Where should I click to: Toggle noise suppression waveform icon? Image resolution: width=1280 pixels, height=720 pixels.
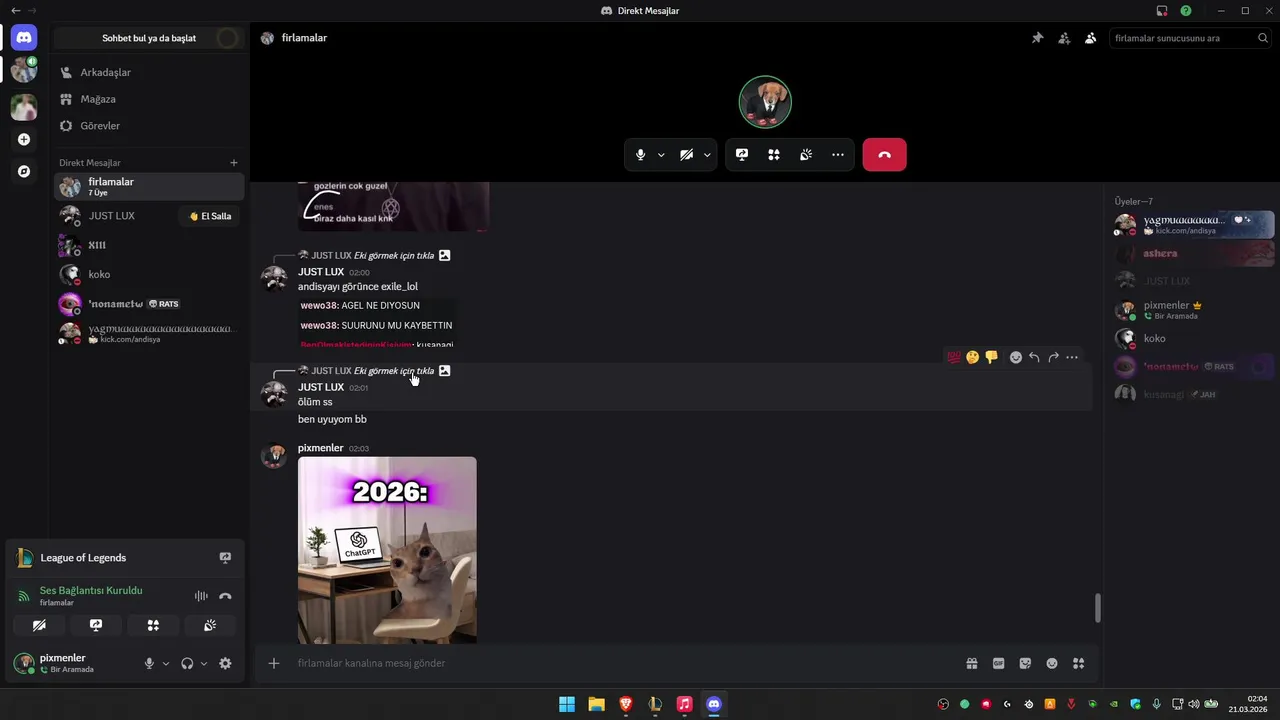201,596
